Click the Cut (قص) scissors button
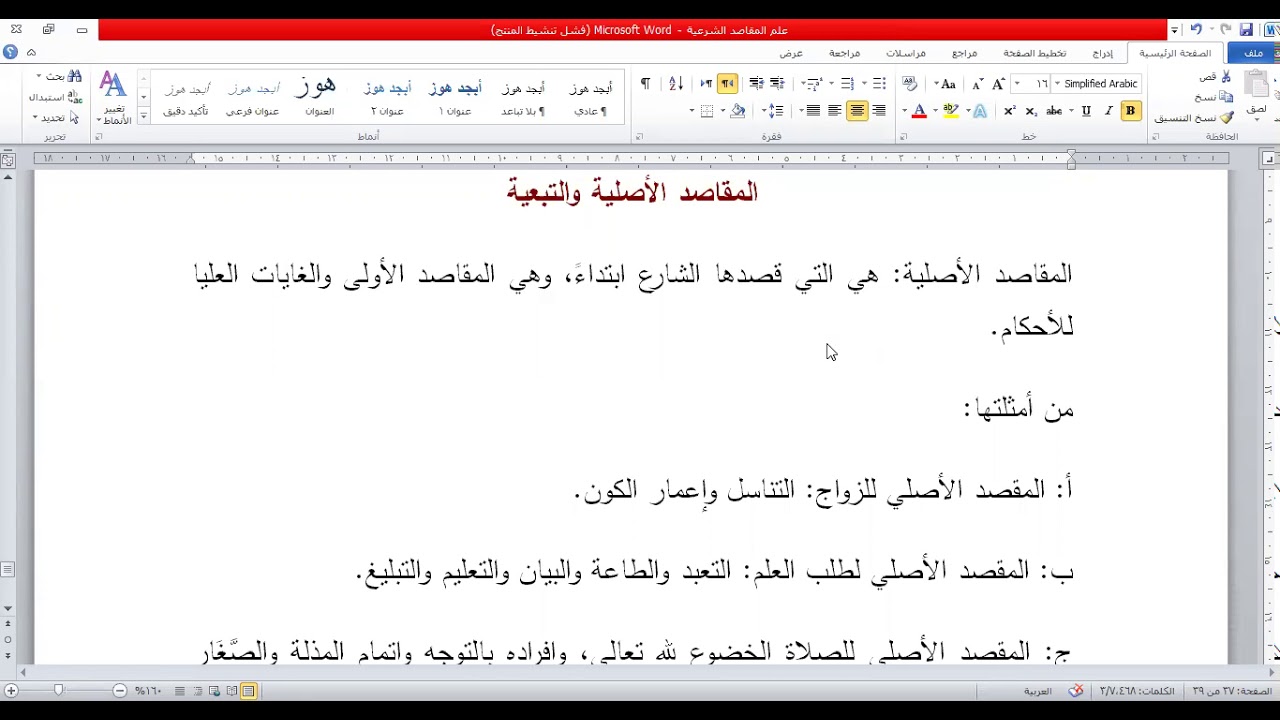The width and height of the screenshot is (1280, 720). [x=1217, y=77]
